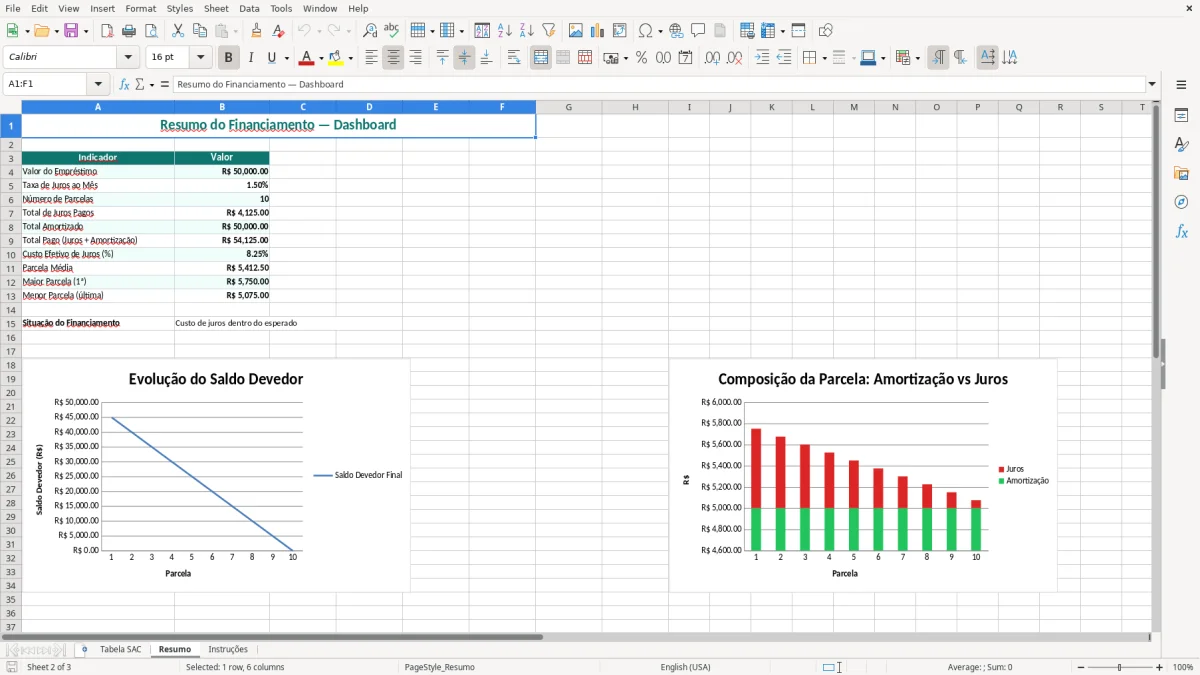The height and width of the screenshot is (675, 1200).
Task: Toggle Bold formatting
Action: point(228,58)
